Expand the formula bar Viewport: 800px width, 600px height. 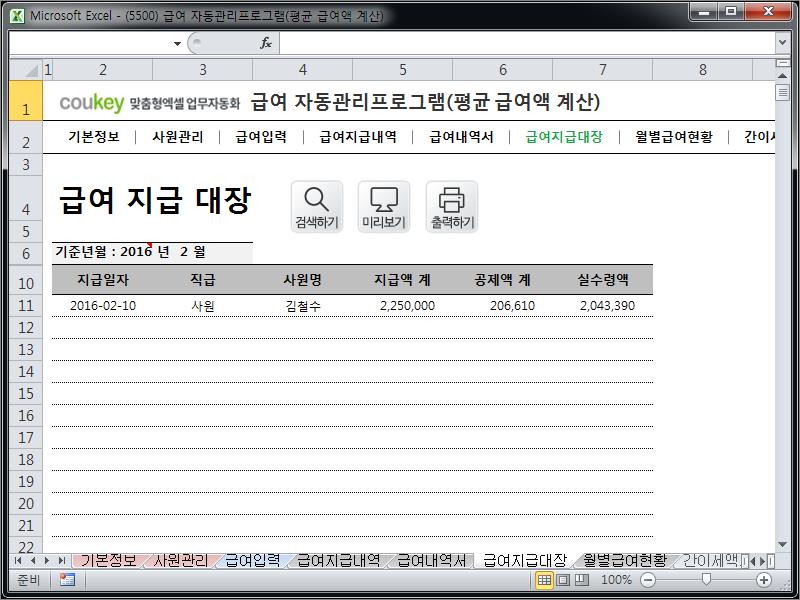tap(782, 43)
